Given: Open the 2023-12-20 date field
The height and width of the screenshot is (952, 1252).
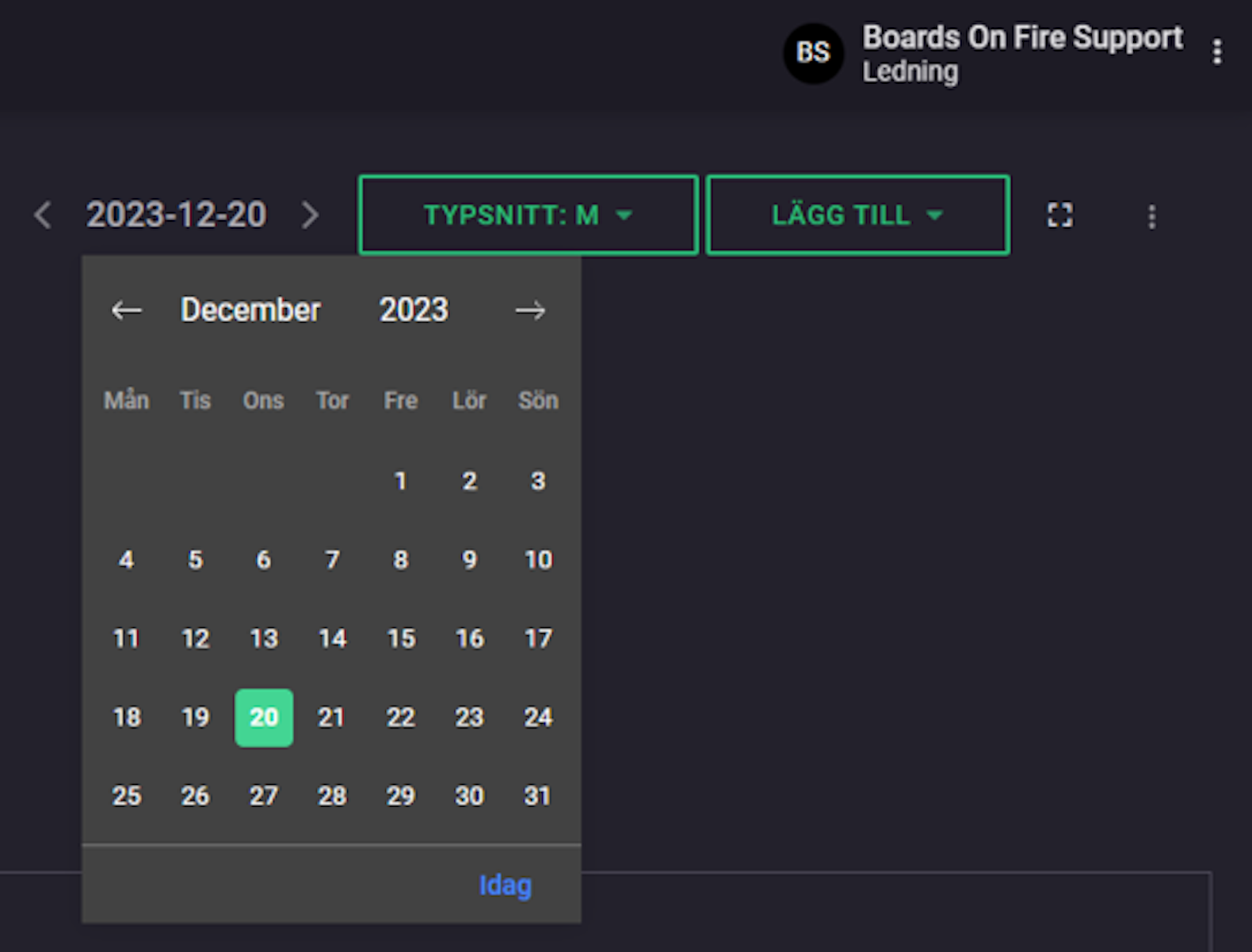Looking at the screenshot, I should (176, 215).
